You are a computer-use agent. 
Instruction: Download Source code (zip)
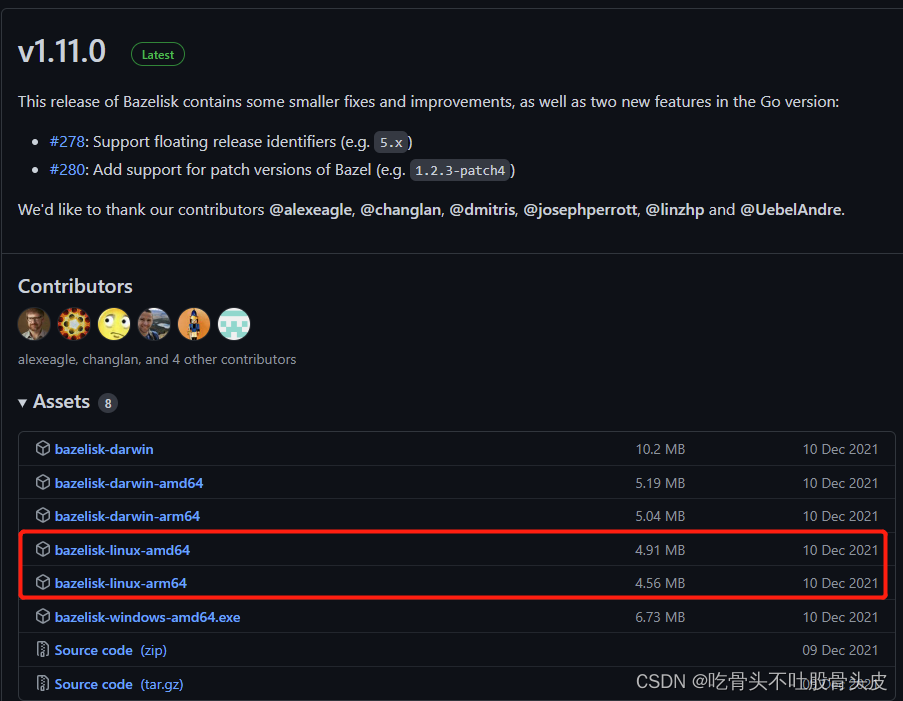click(x=111, y=650)
